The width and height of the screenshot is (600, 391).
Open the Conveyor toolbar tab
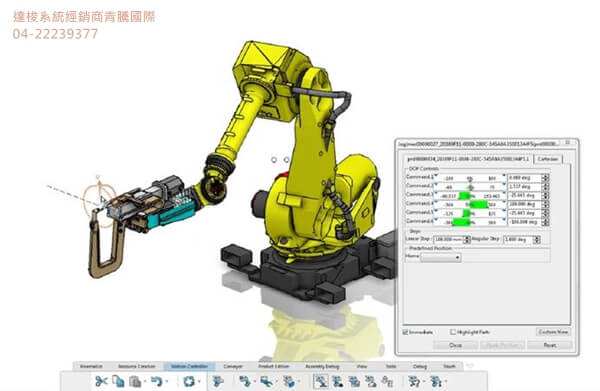pos(233,367)
